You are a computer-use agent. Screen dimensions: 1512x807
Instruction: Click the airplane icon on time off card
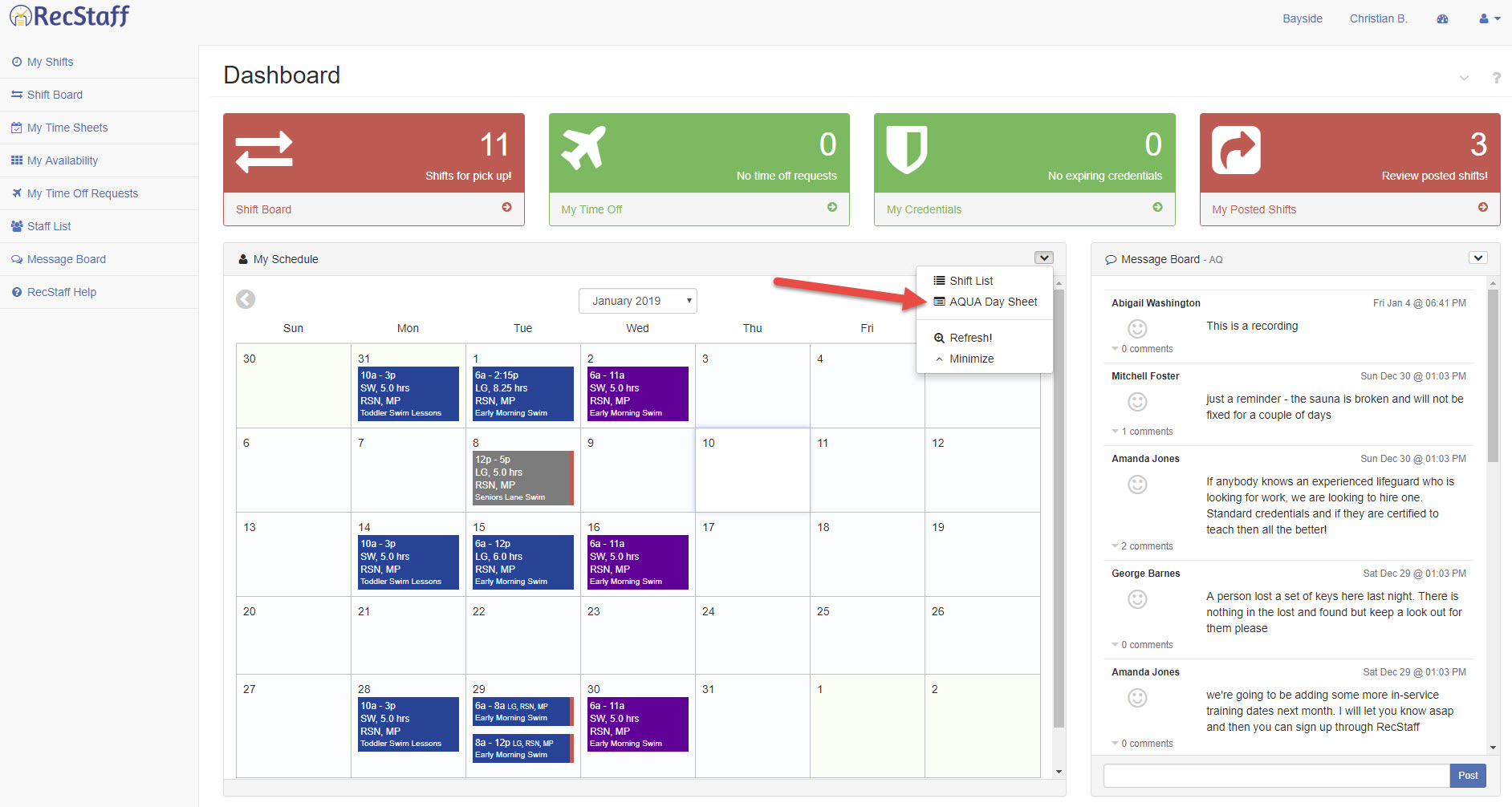(583, 148)
